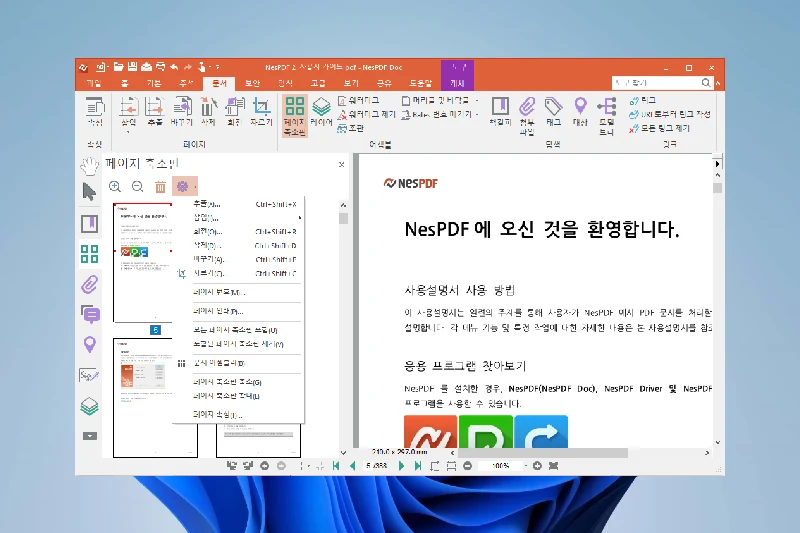This screenshot has height=533, width=800.
Task: Open the File ribbon tab
Action: tap(94, 83)
